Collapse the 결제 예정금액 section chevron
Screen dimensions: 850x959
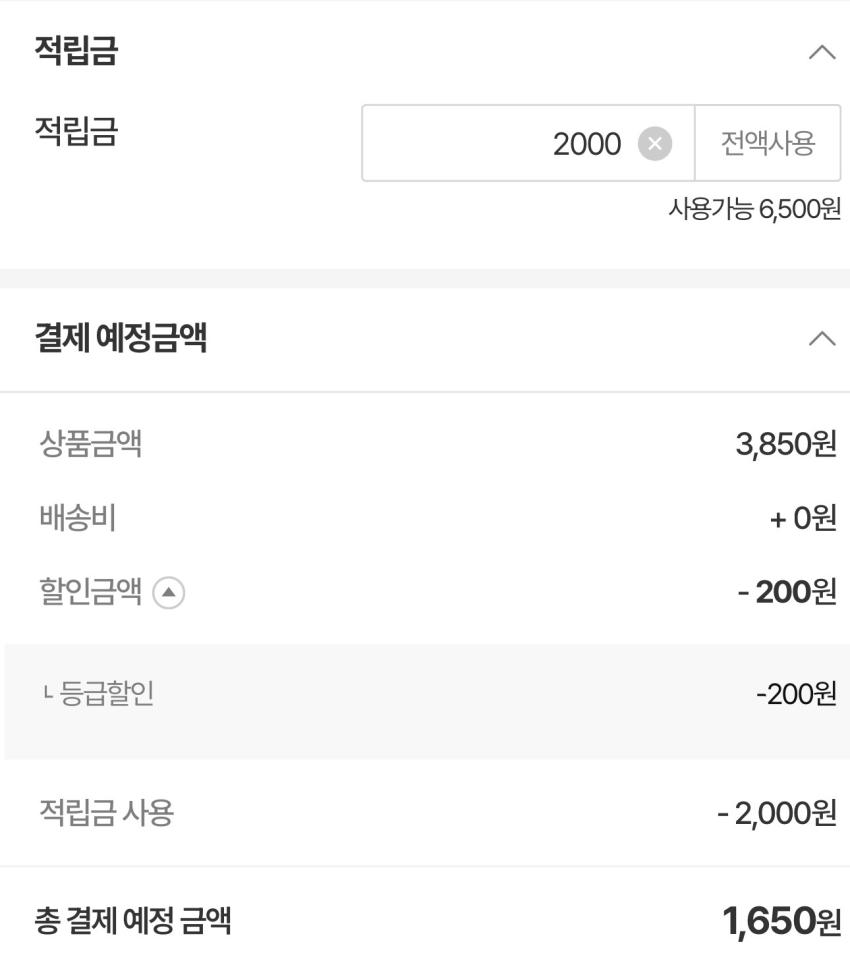pos(821,339)
